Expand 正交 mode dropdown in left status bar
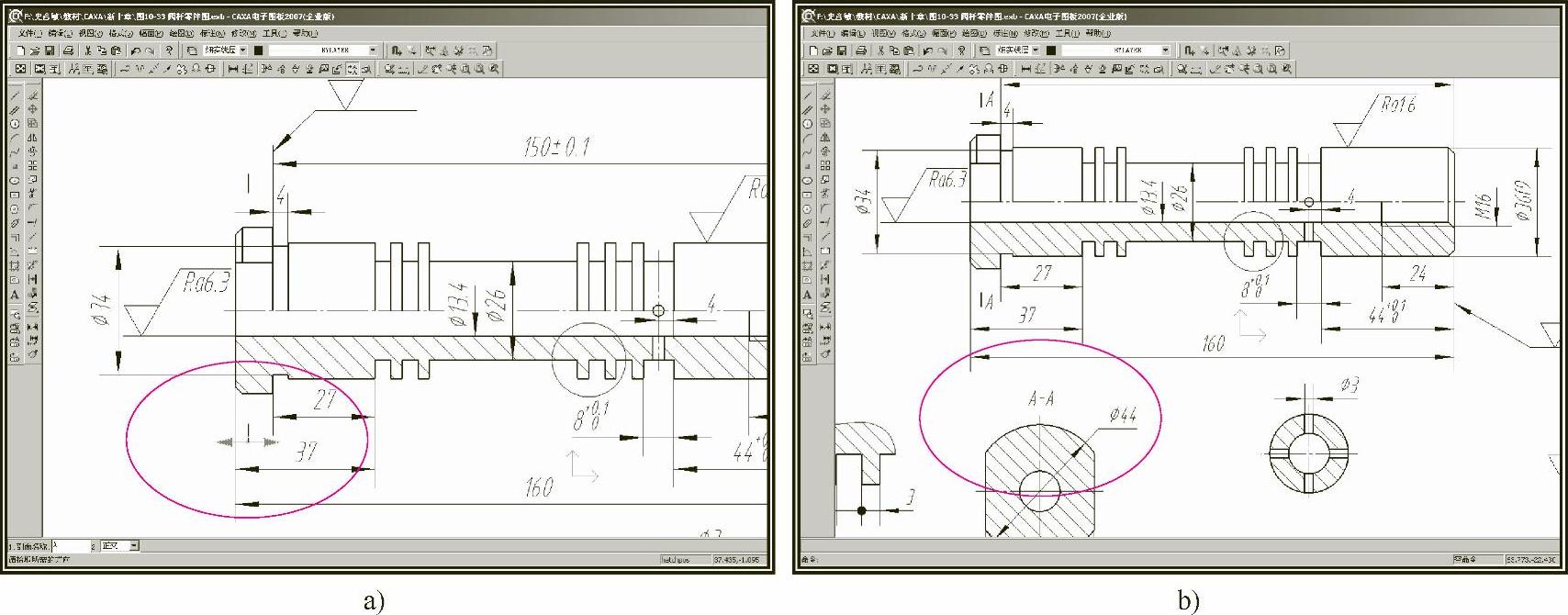 [134, 545]
